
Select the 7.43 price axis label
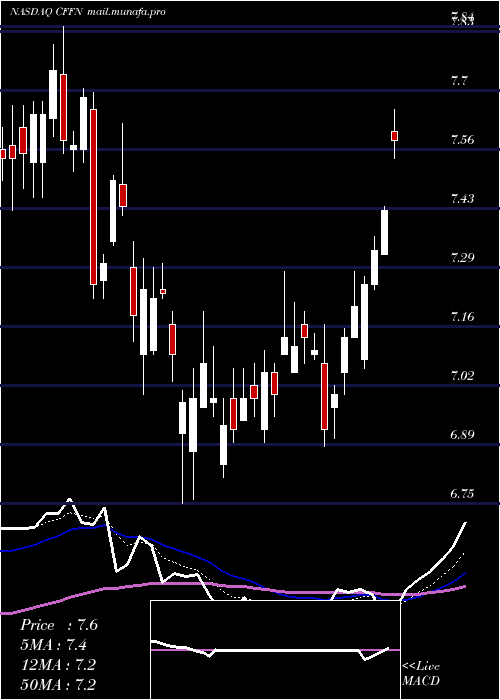(462, 198)
